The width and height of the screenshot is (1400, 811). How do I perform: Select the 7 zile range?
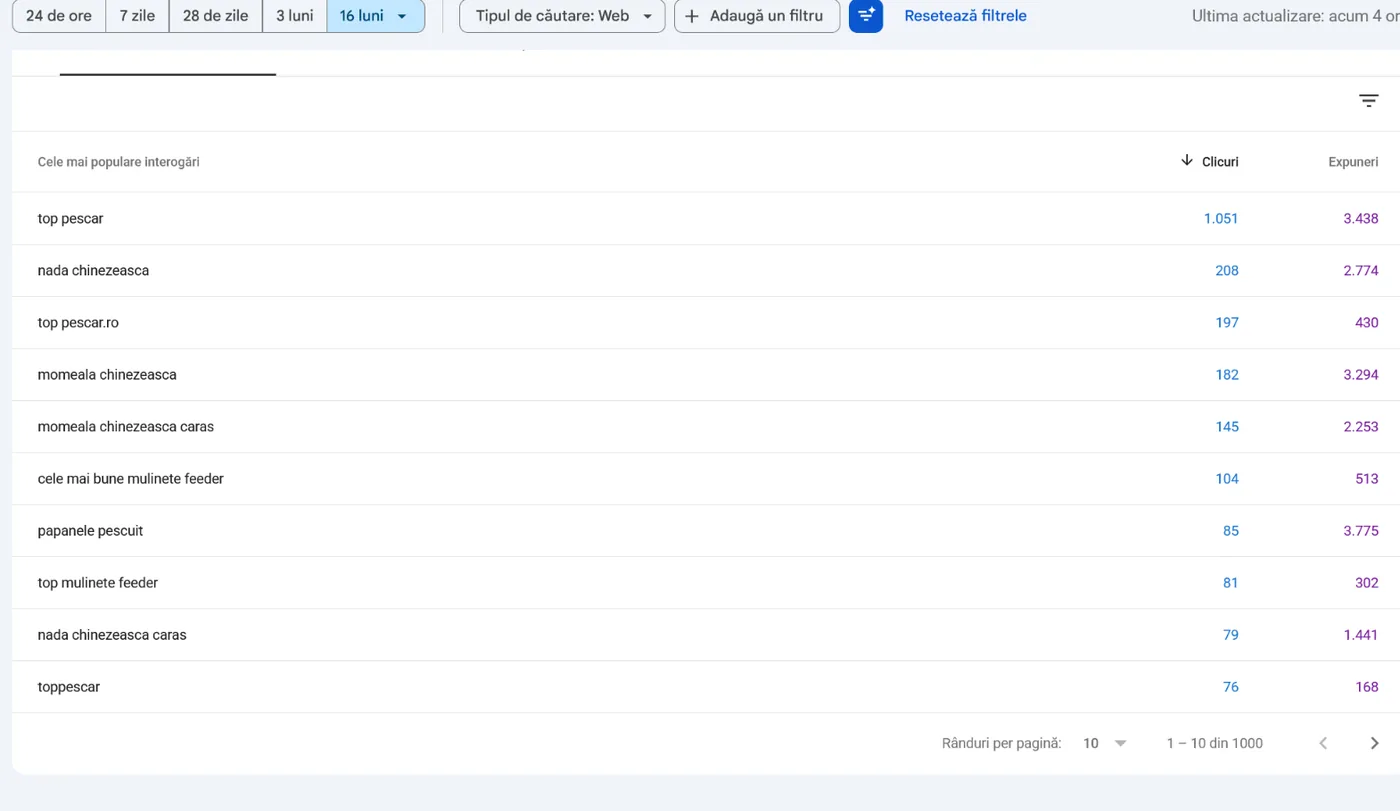pyautogui.click(x=137, y=16)
